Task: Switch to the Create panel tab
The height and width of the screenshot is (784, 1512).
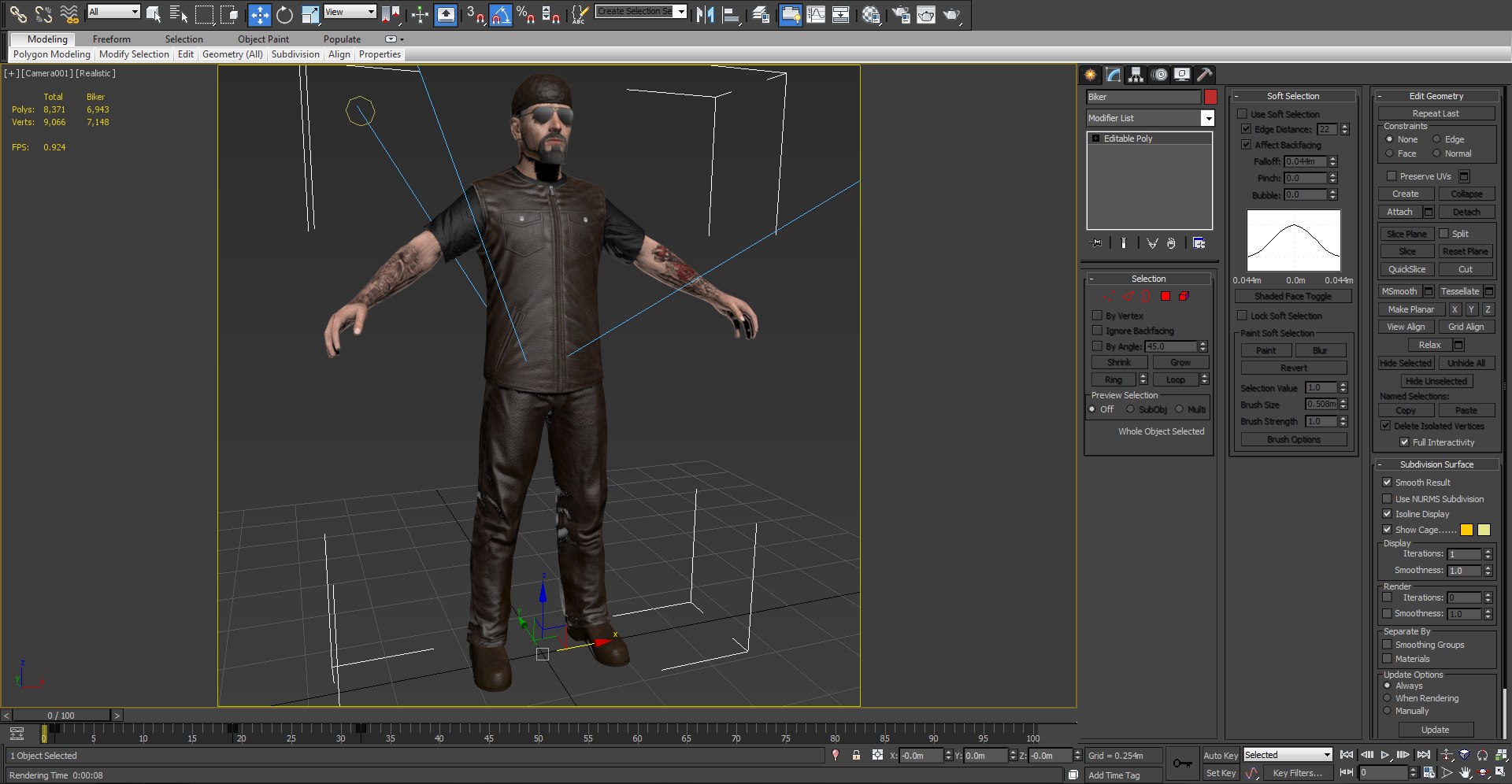Action: pos(1091,74)
